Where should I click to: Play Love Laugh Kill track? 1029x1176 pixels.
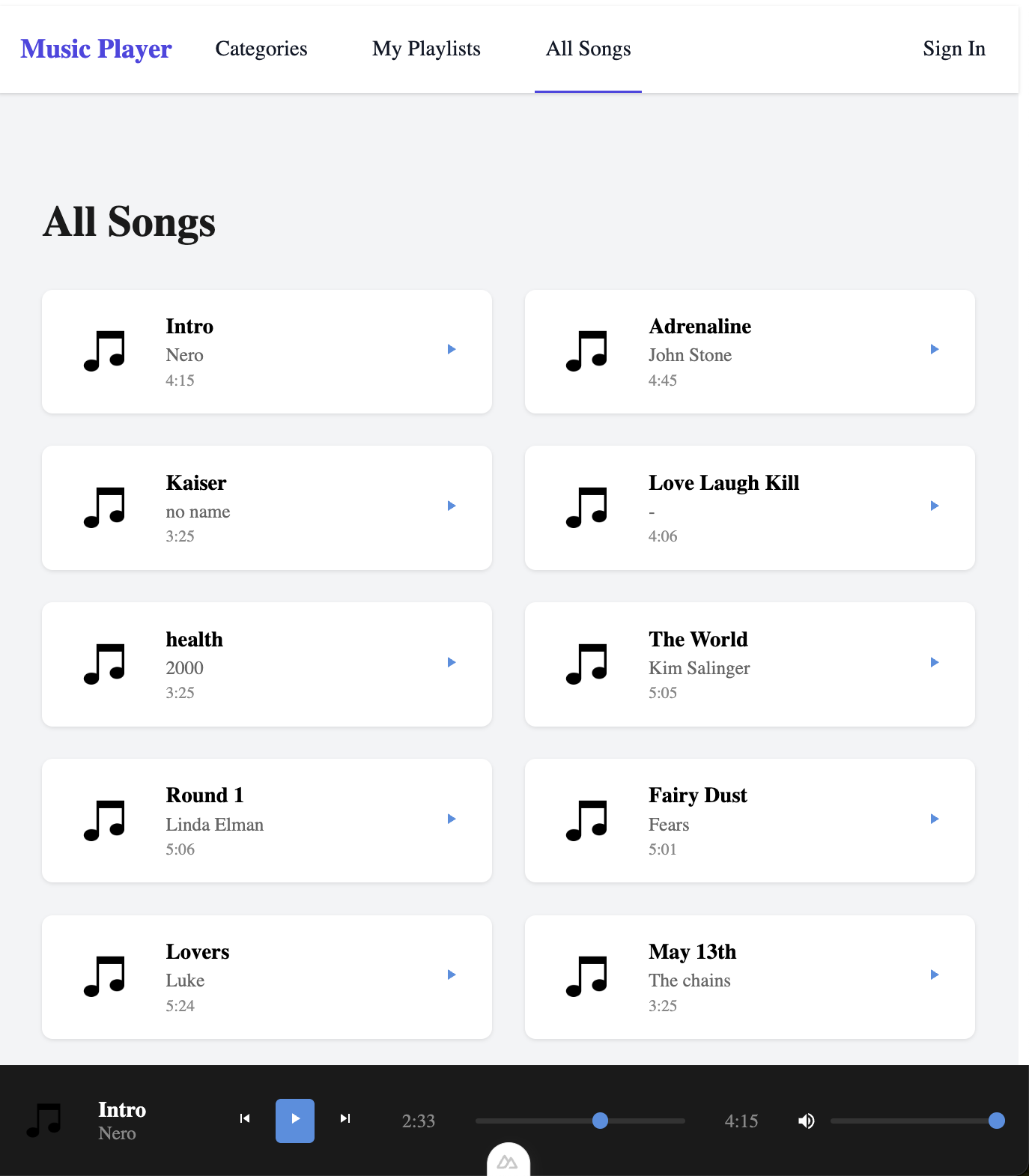(x=935, y=506)
